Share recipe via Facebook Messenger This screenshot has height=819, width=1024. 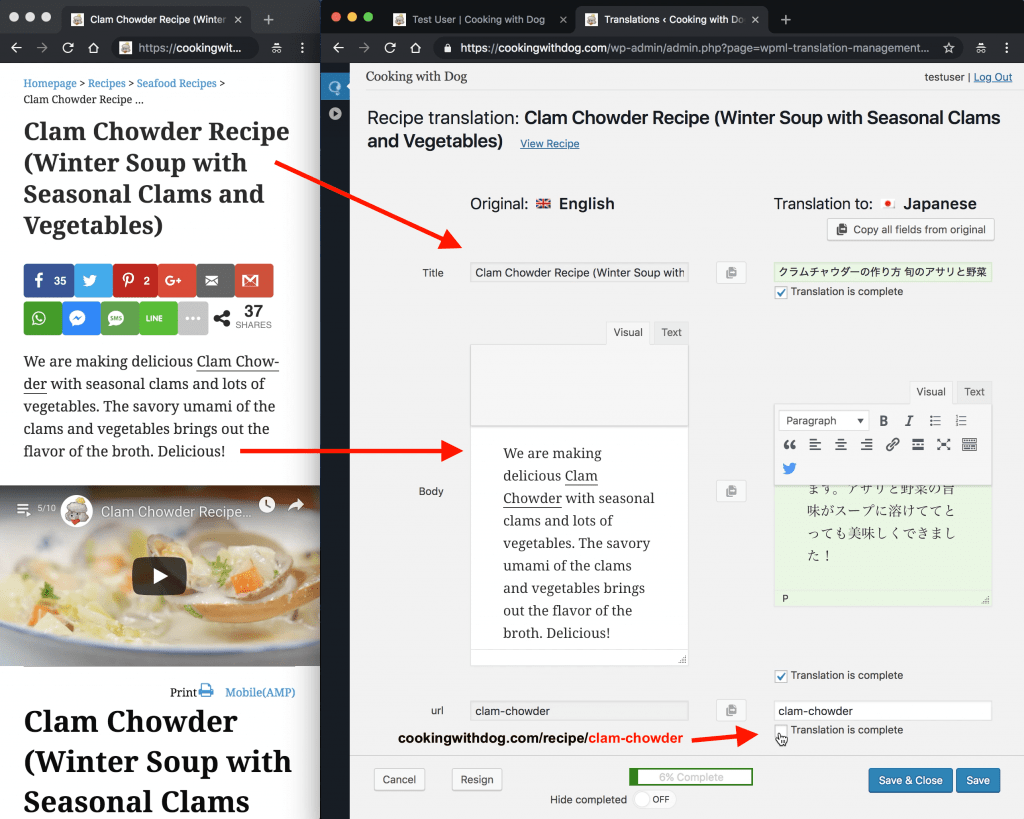(81, 318)
